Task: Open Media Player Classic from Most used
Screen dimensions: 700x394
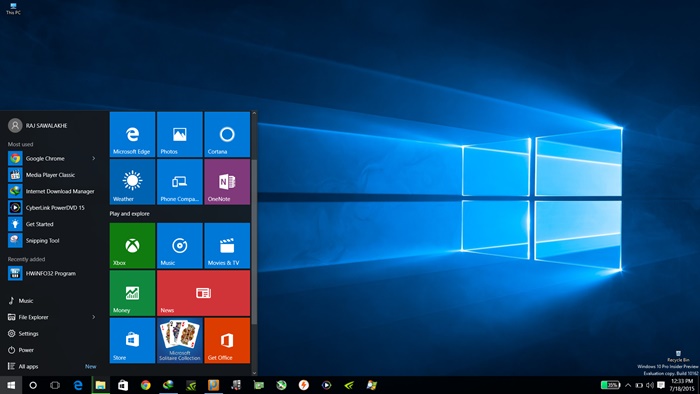Action: pyautogui.click(x=52, y=175)
